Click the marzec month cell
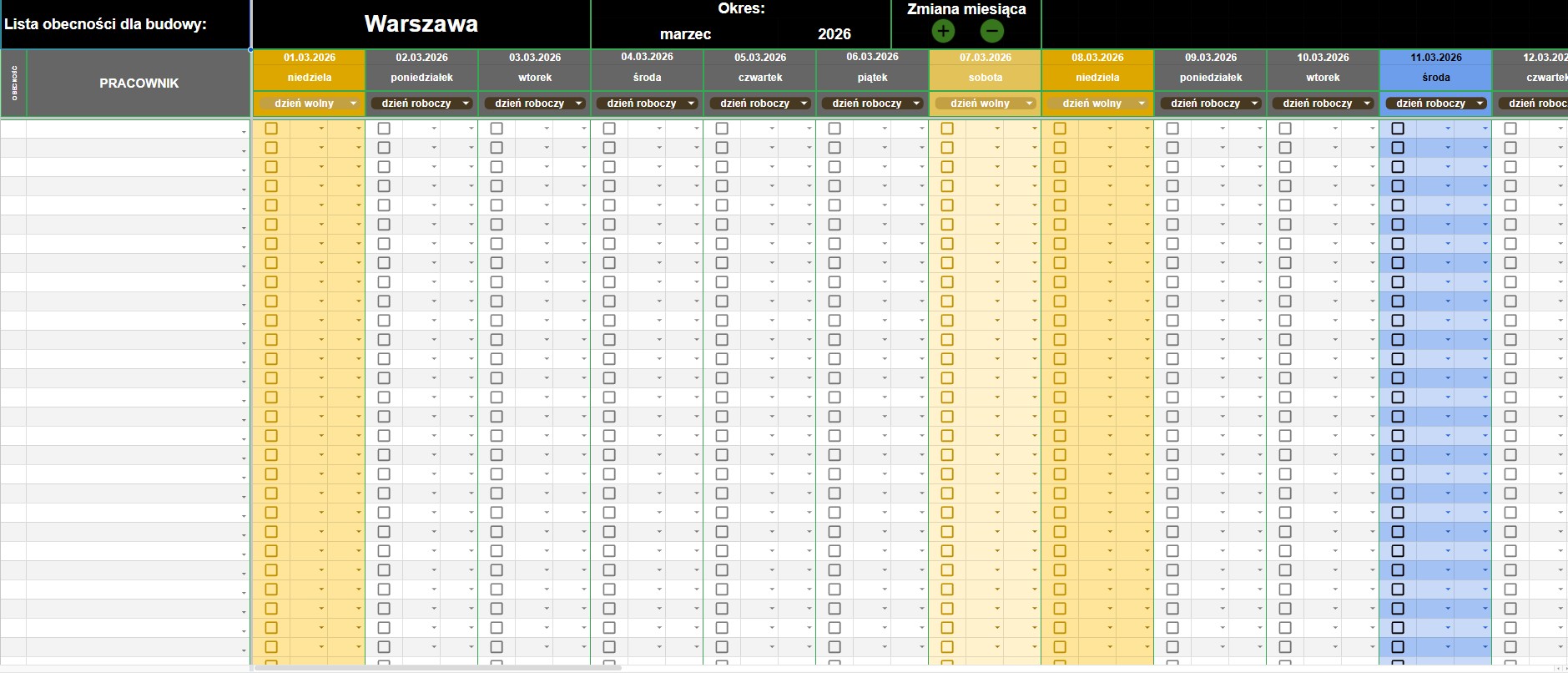Image resolution: width=1568 pixels, height=673 pixels. 685,34
